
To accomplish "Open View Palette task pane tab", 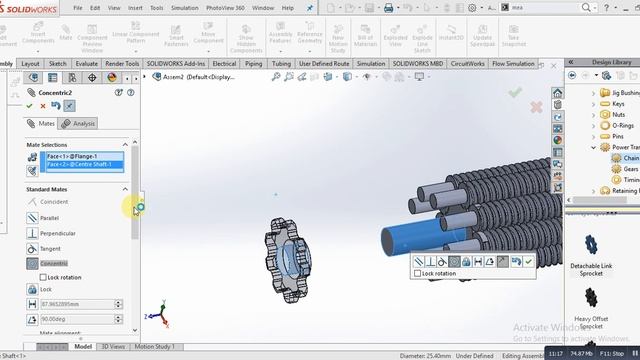I will (558, 129).
